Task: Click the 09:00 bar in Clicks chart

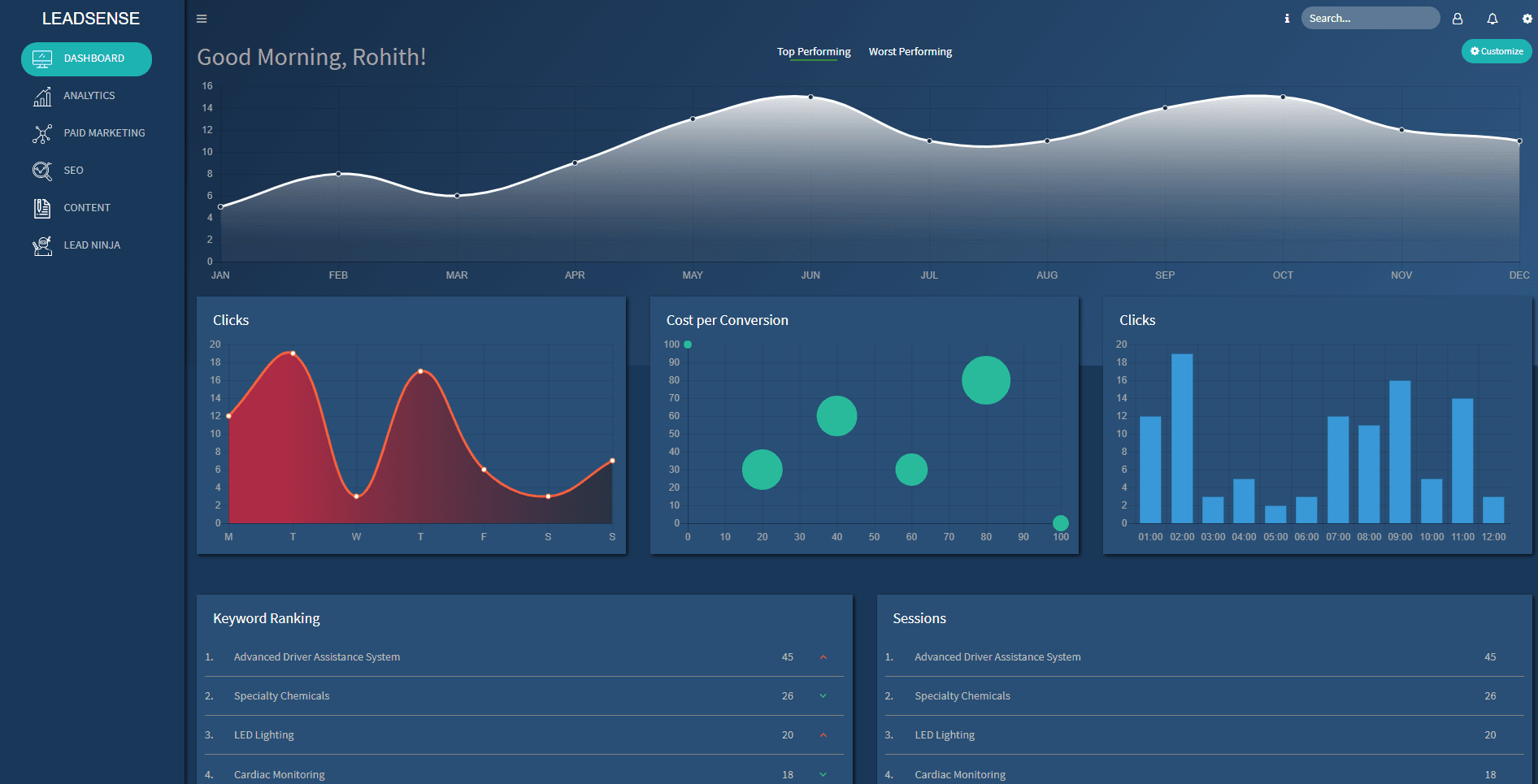Action: pyautogui.click(x=1400, y=452)
